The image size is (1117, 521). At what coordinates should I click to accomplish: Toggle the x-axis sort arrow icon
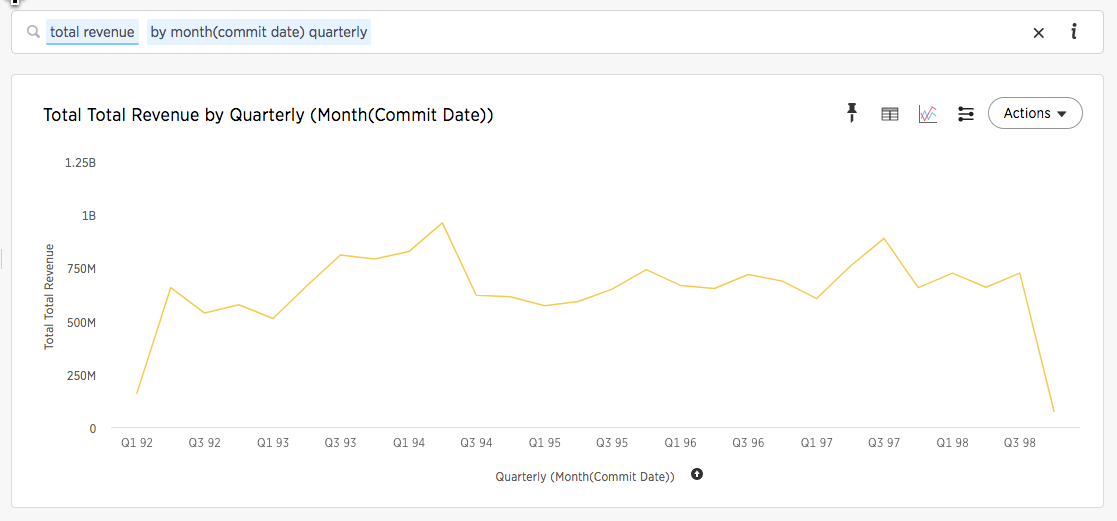(x=697, y=474)
